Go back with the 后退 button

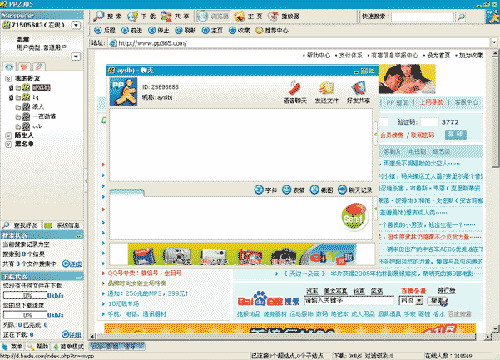click(105, 30)
